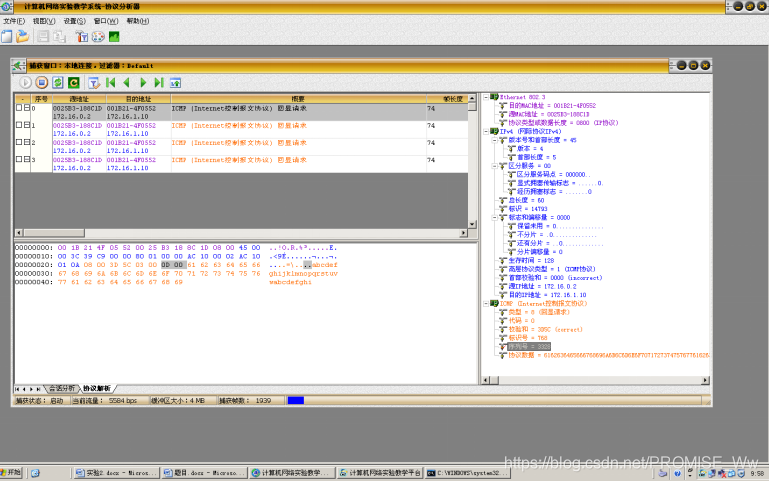Sort by the 帧长度 column header

(x=447, y=99)
